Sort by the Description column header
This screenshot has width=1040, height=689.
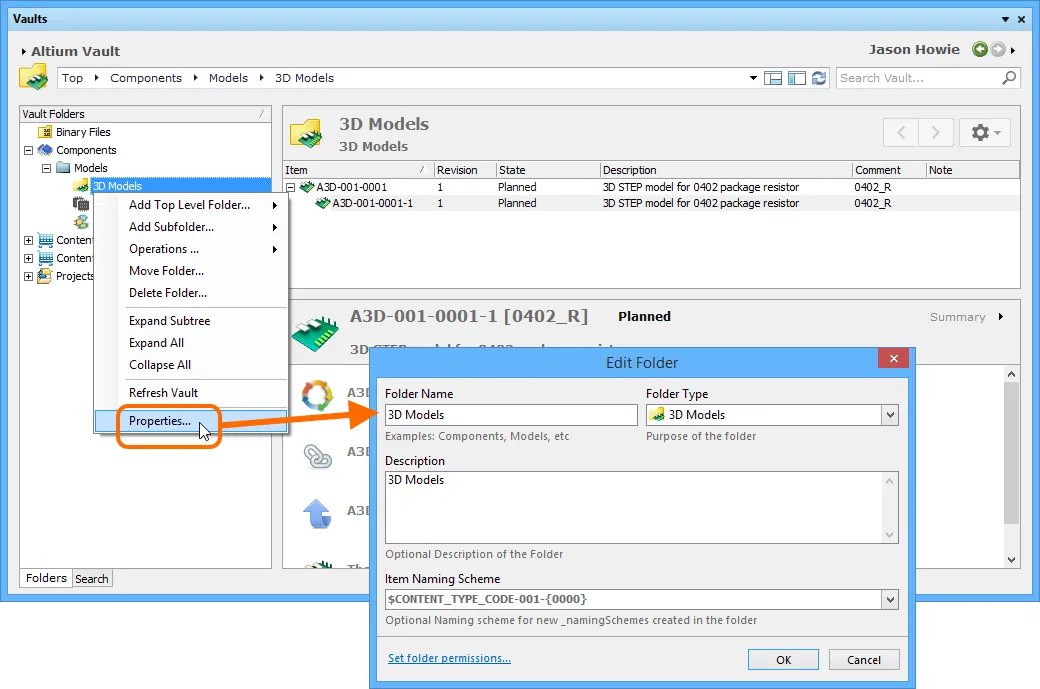coord(726,170)
